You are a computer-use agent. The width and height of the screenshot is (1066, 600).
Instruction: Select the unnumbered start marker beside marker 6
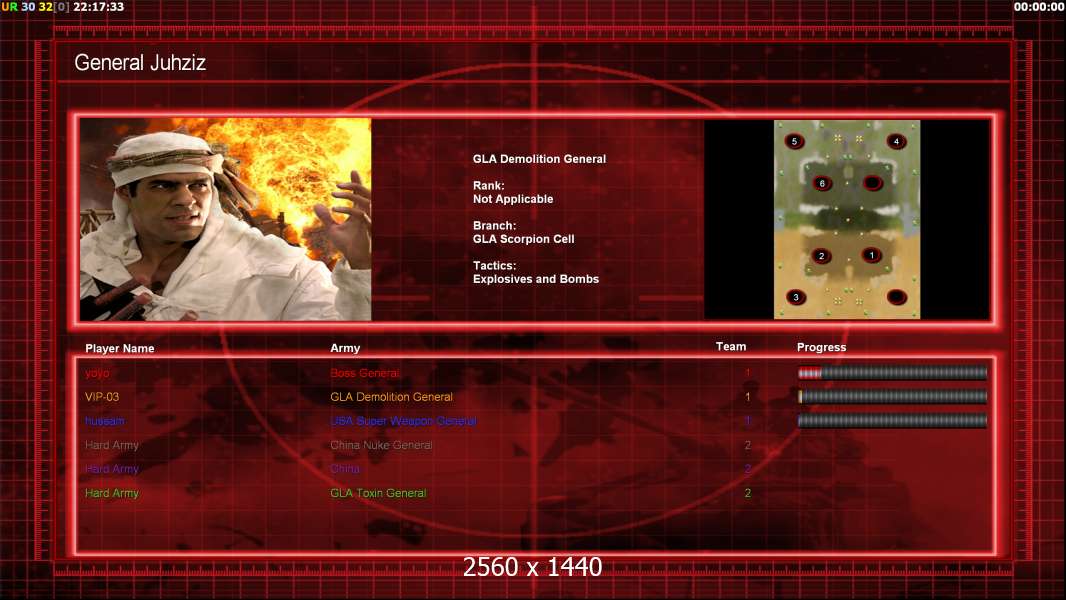(x=872, y=183)
